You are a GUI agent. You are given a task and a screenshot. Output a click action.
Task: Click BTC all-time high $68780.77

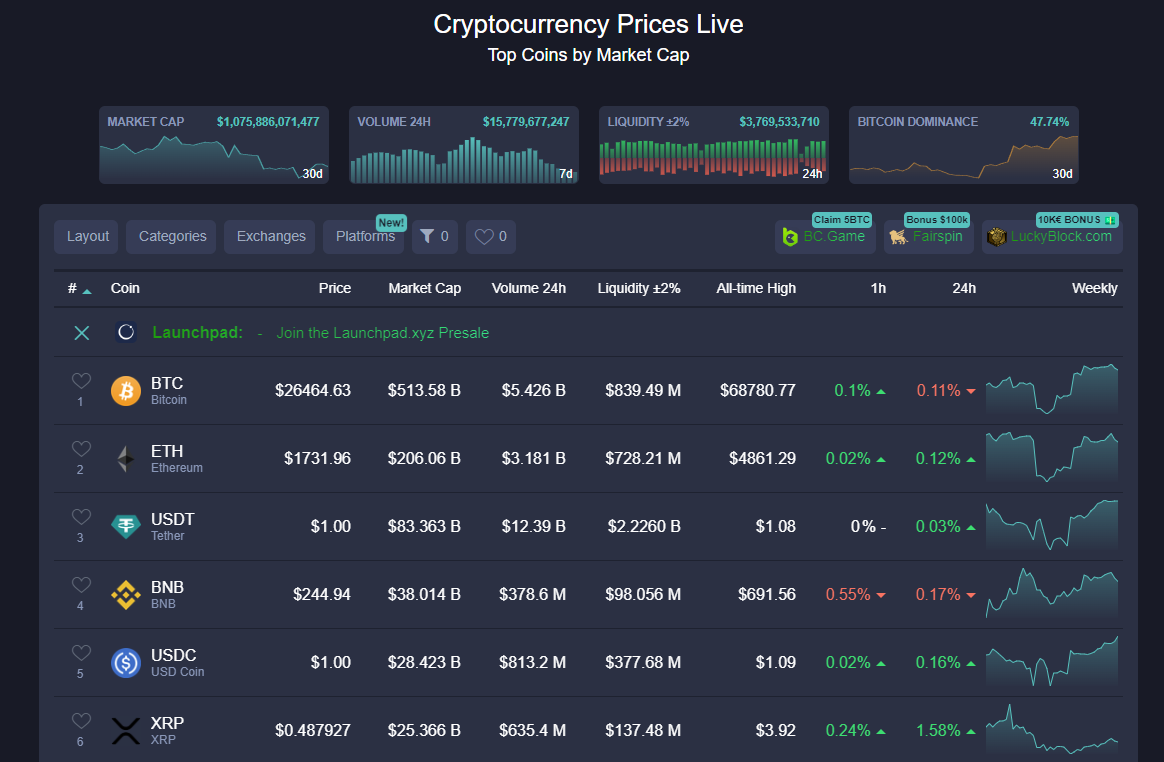758,391
